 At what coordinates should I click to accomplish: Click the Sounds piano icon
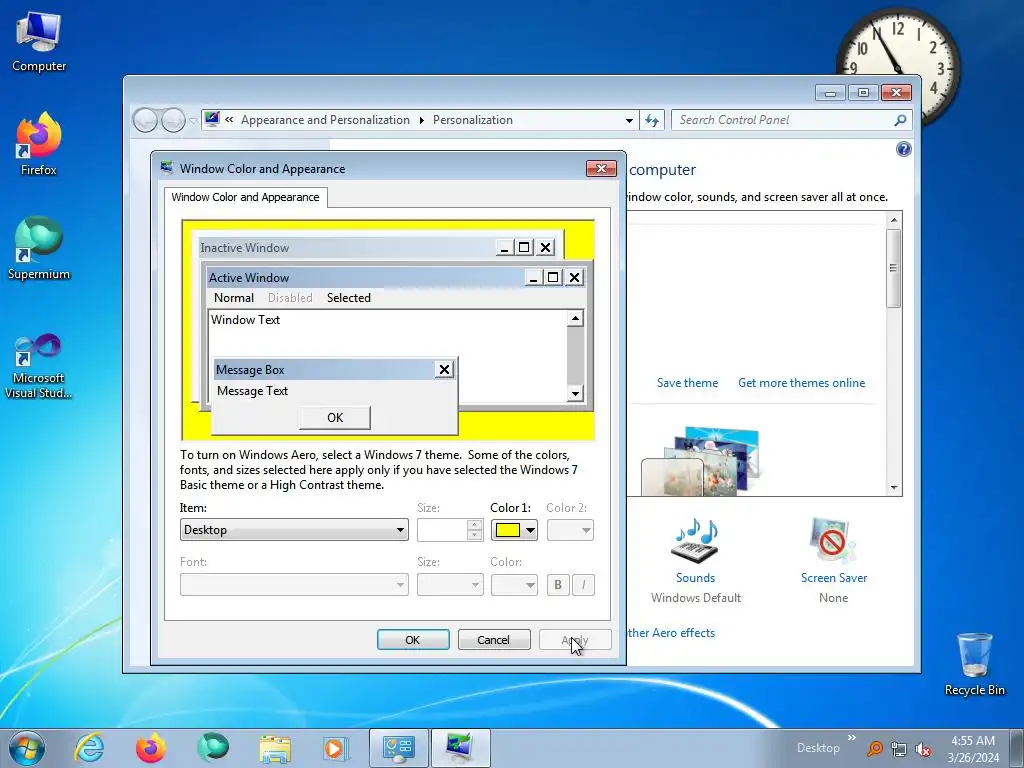[x=695, y=541]
